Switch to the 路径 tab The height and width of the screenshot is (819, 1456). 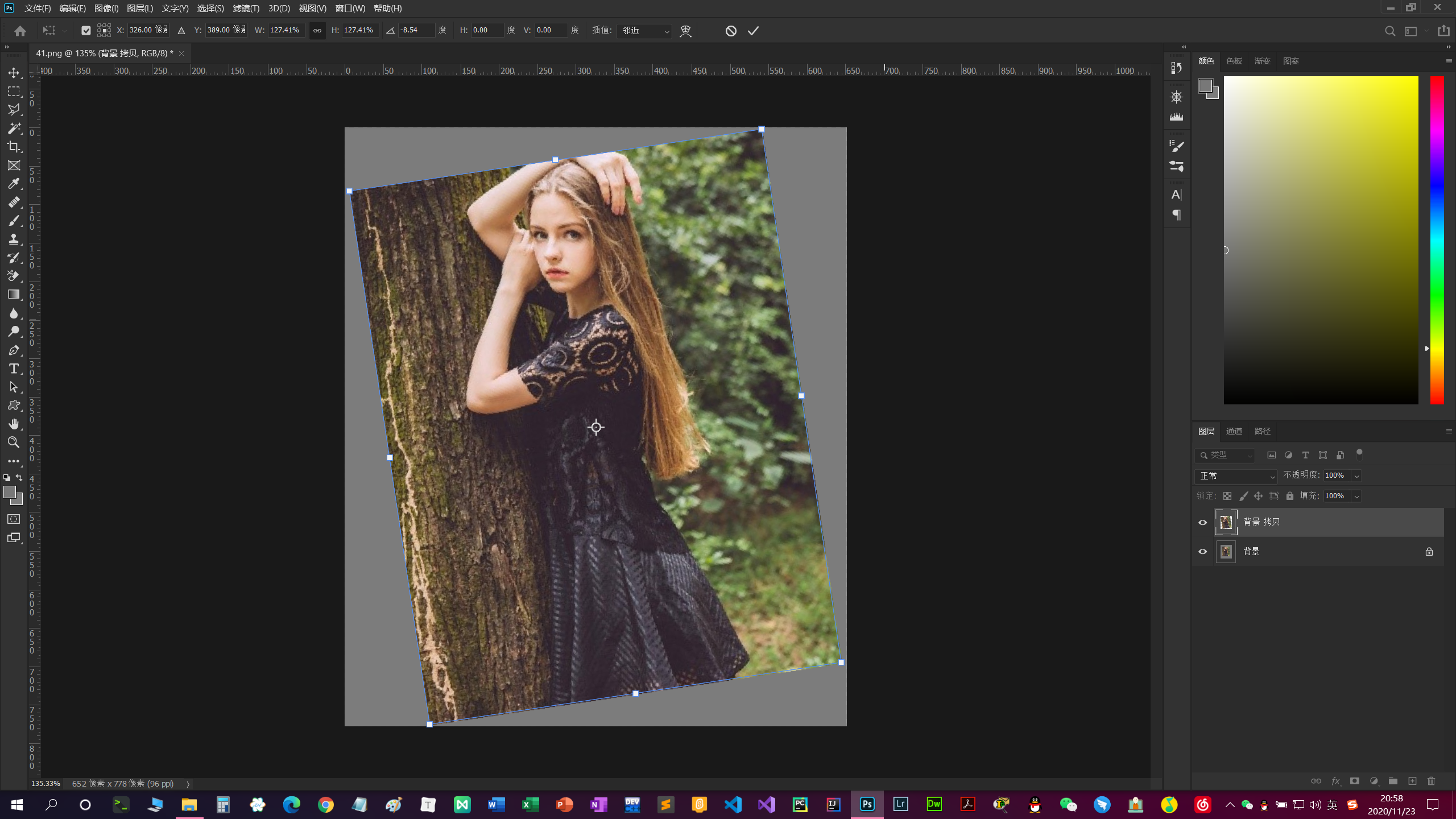[1262, 431]
